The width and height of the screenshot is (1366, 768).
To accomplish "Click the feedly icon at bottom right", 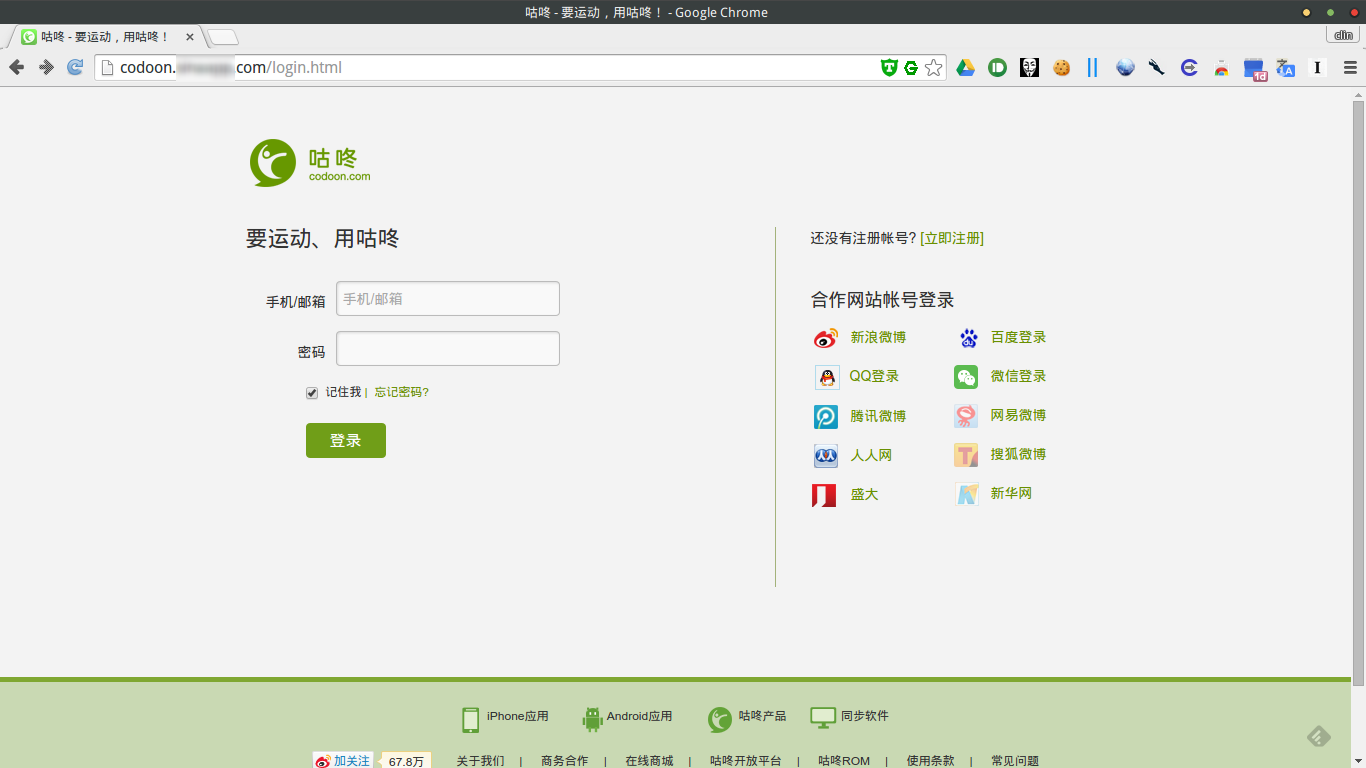I will (1319, 737).
